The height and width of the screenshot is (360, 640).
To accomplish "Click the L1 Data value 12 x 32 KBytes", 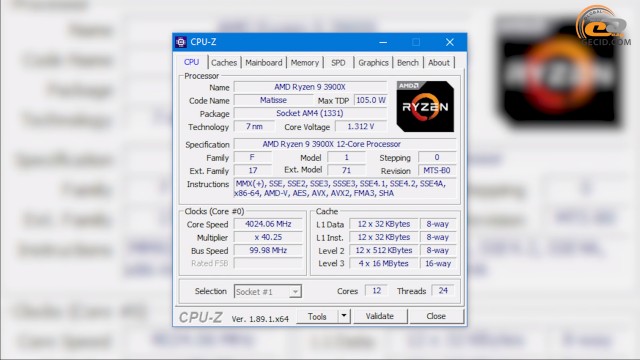I will pyautogui.click(x=384, y=224).
